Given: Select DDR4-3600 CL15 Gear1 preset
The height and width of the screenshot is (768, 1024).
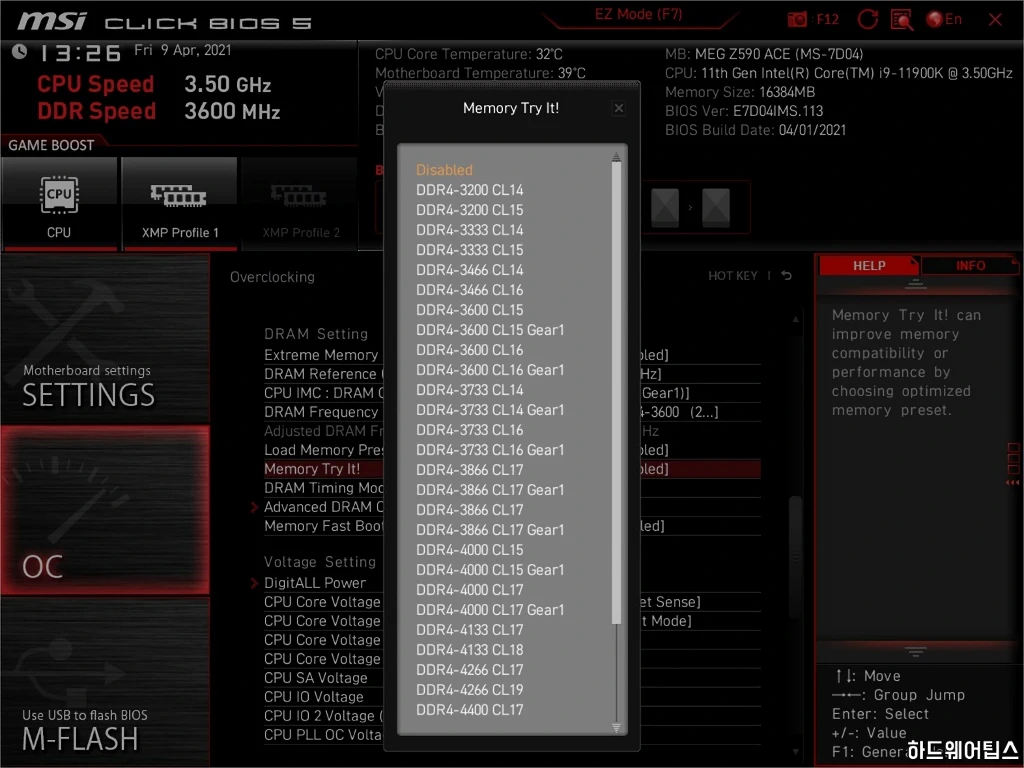Looking at the screenshot, I should pos(490,330).
